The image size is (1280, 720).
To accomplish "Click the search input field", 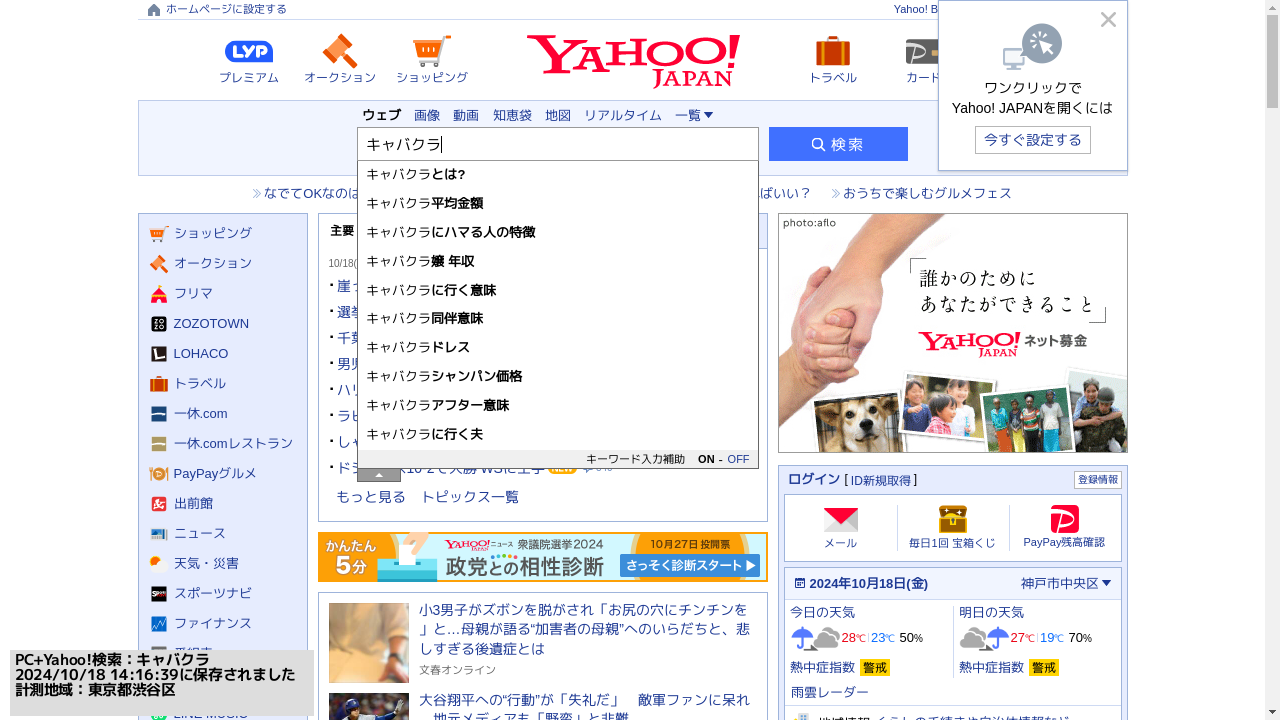I will [x=558, y=144].
